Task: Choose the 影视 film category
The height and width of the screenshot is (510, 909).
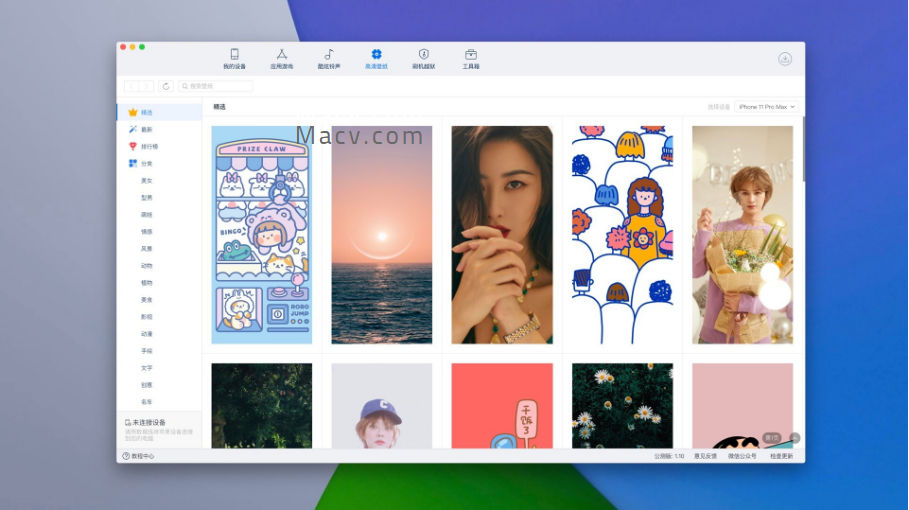Action: (x=147, y=317)
